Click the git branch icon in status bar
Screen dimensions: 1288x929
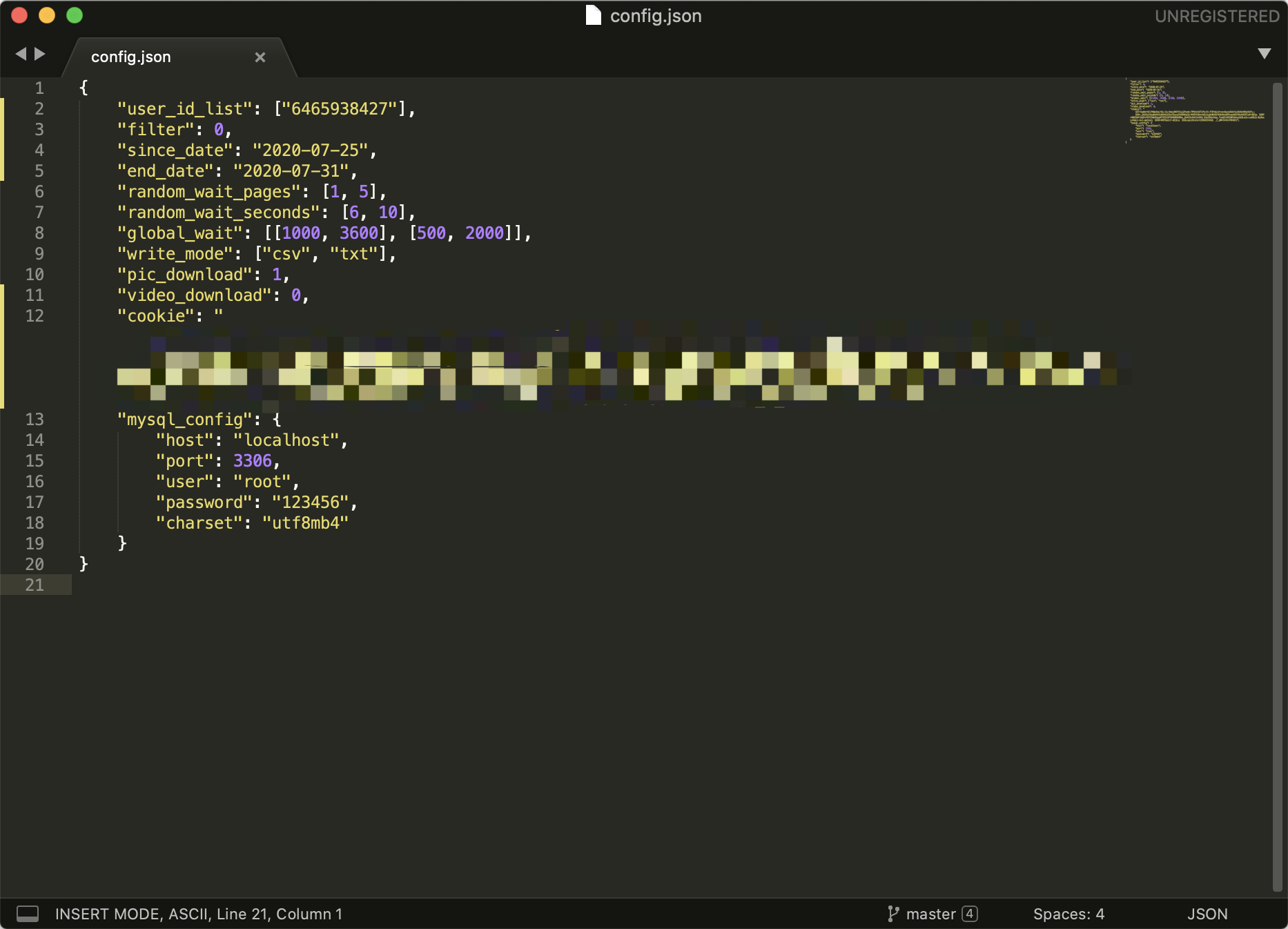tap(893, 914)
